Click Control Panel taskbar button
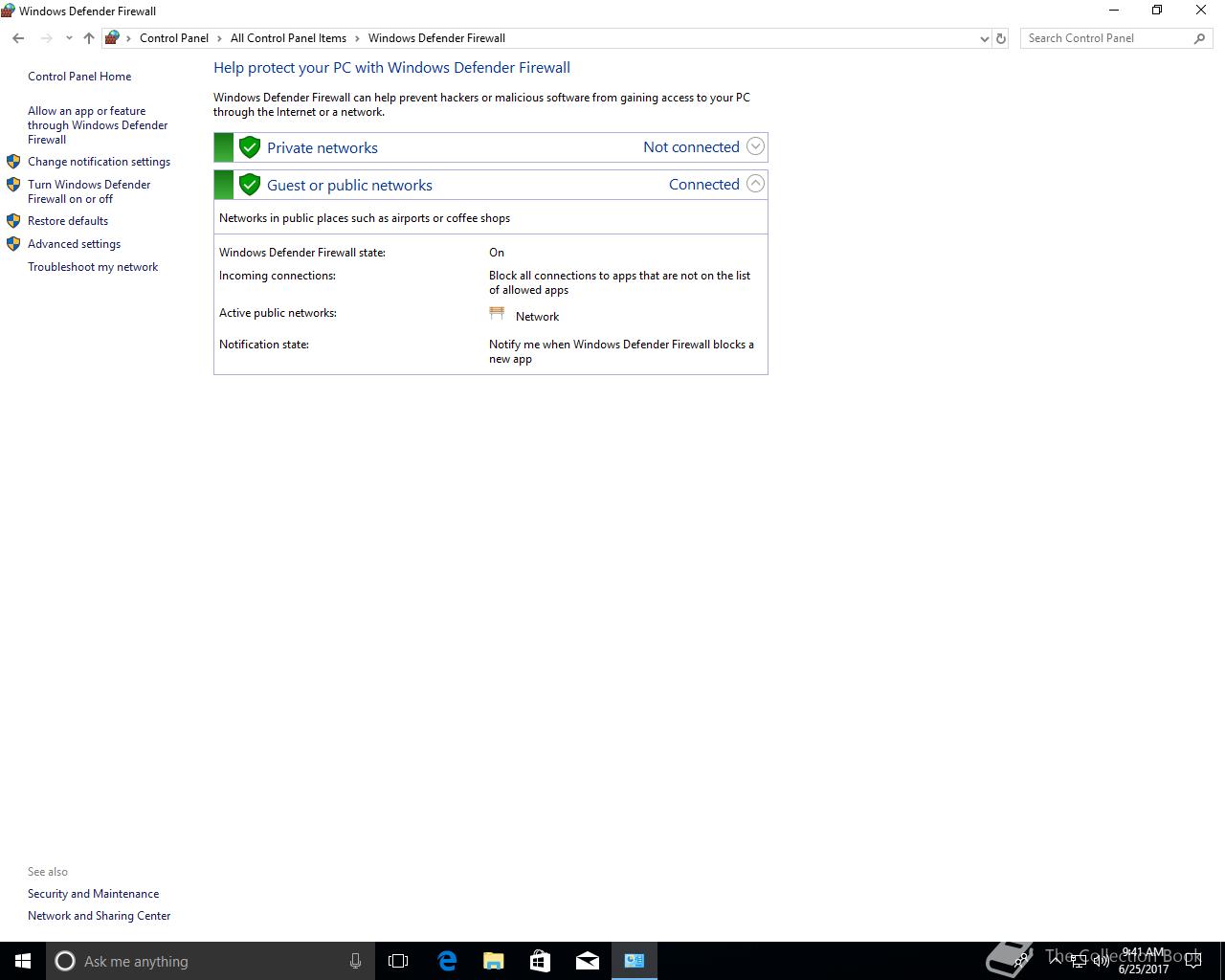 pos(635,961)
